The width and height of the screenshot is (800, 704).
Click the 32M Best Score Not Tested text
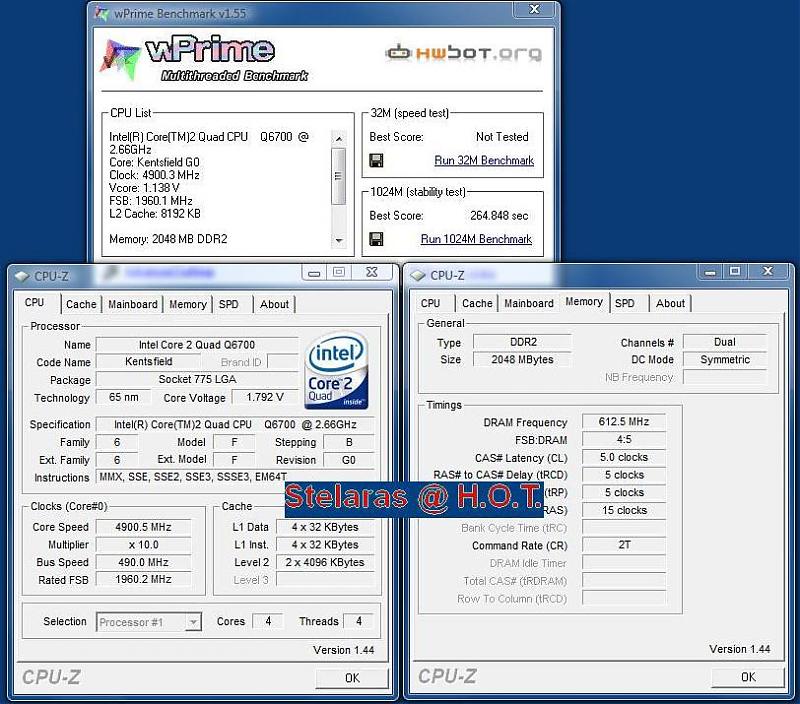click(x=502, y=137)
